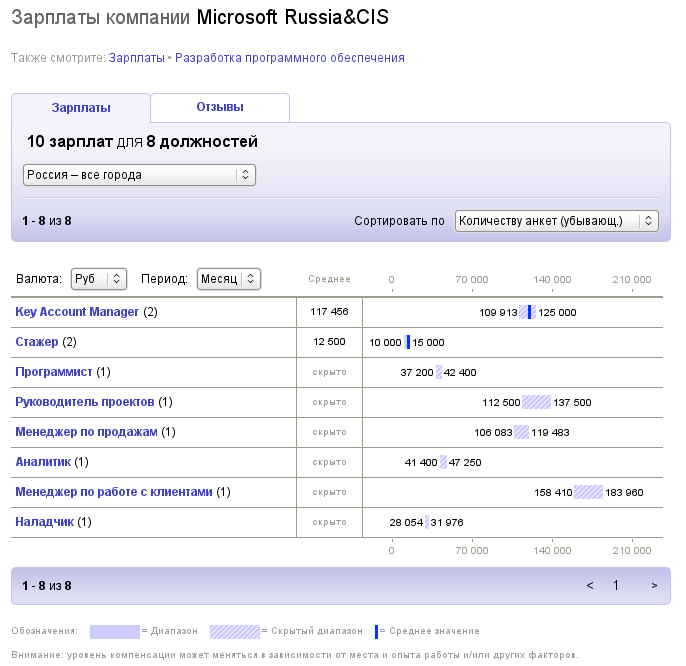
Task: Click the Среднее значение legend marker
Action: 376,631
